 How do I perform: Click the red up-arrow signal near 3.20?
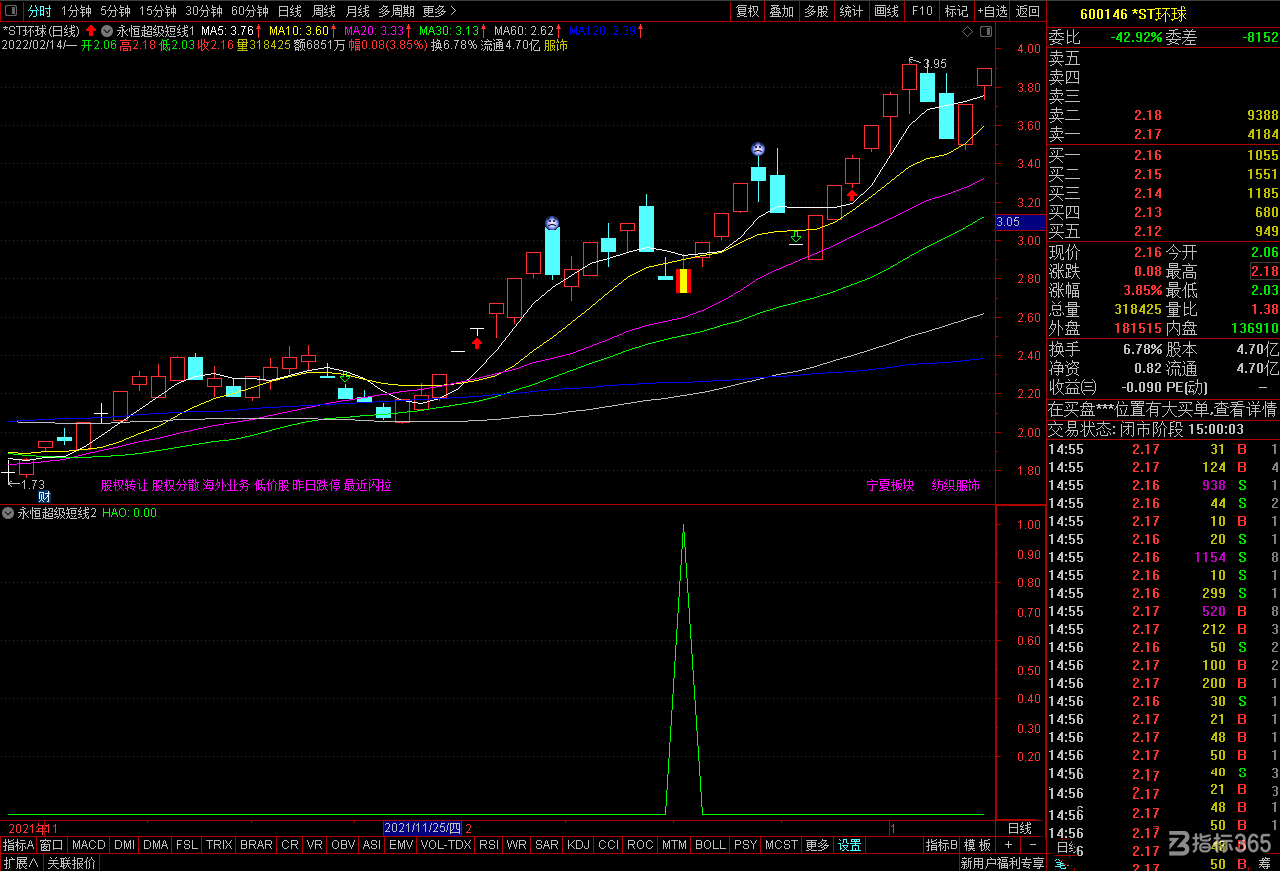click(x=852, y=195)
